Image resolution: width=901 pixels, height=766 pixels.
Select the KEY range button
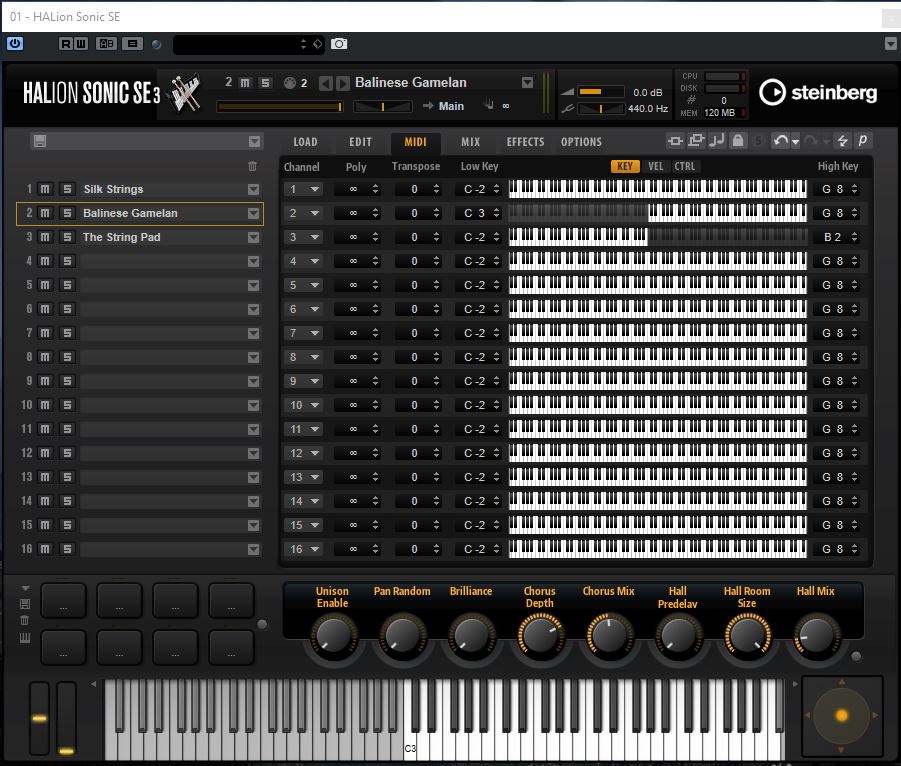click(x=625, y=166)
